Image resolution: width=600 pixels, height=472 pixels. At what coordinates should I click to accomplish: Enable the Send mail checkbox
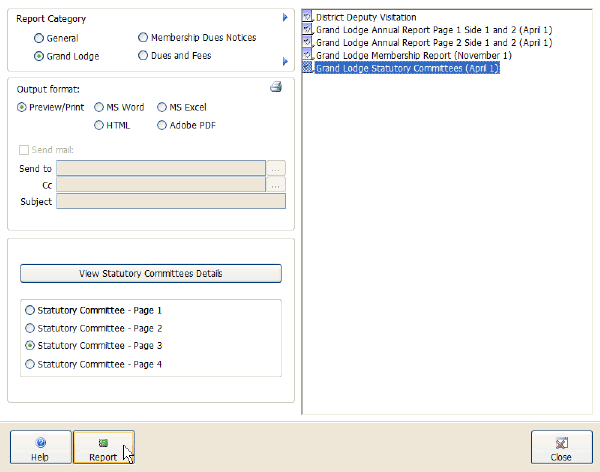pos(24,150)
